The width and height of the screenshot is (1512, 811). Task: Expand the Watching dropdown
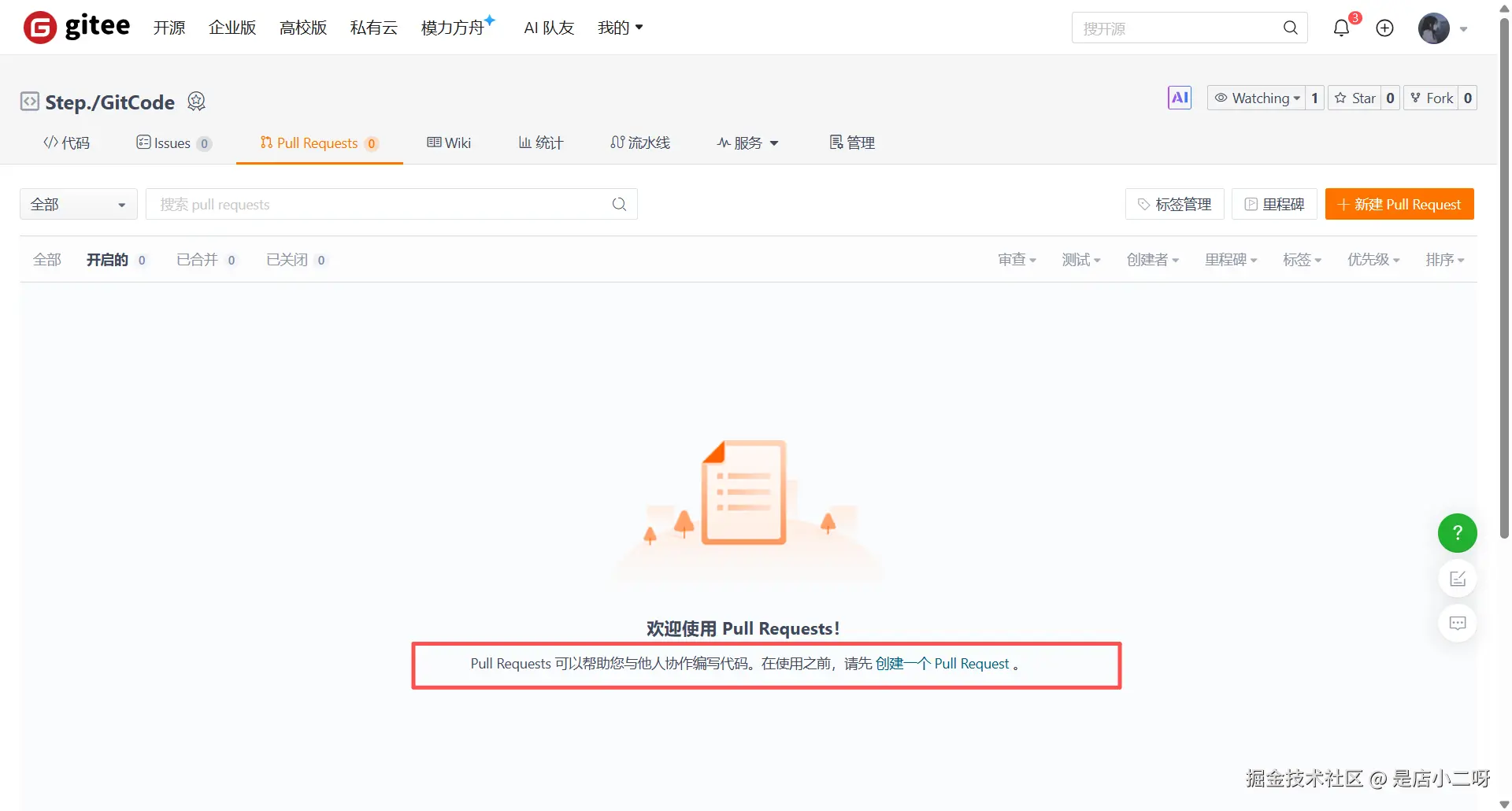pos(1256,98)
